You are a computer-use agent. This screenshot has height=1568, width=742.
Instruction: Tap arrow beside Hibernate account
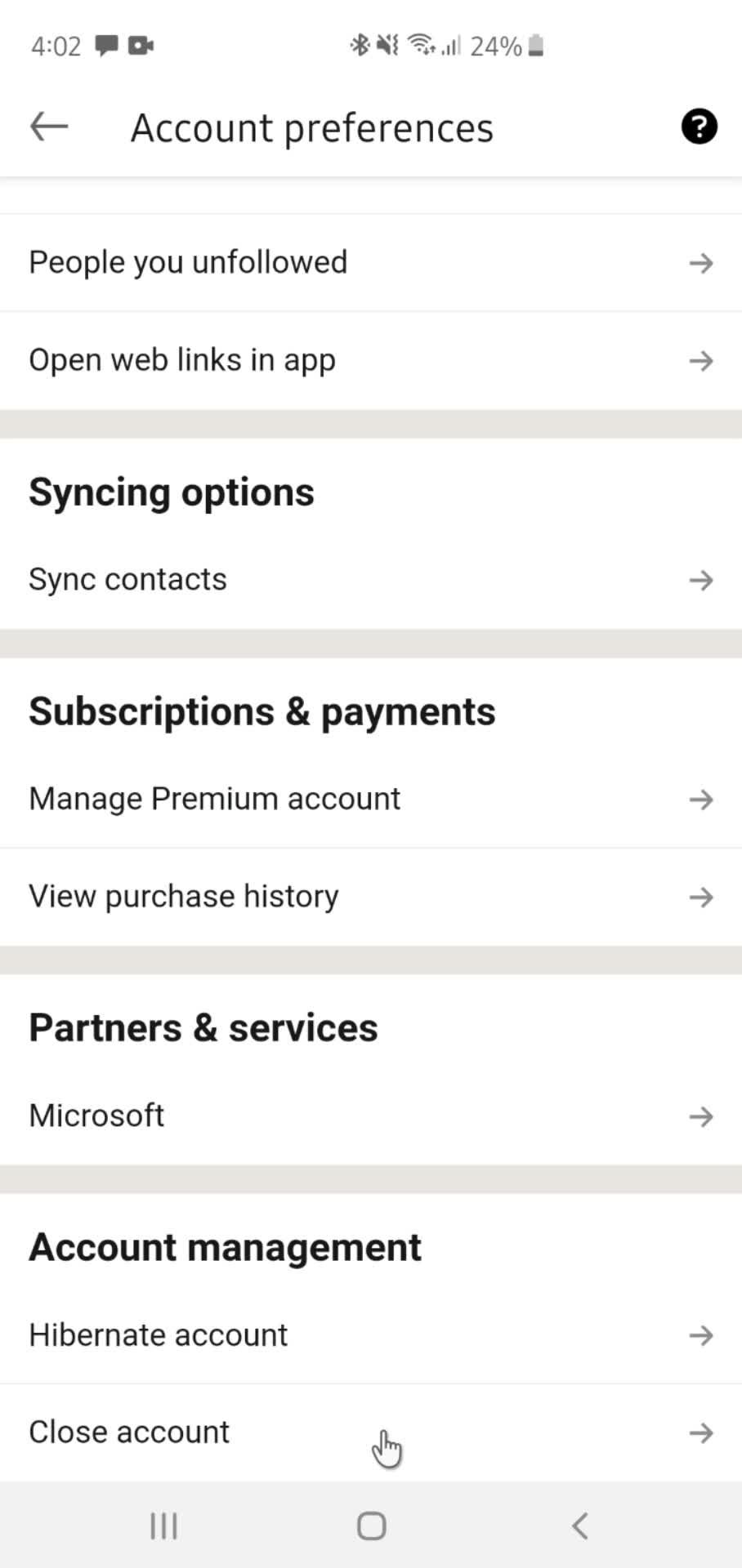(x=701, y=1336)
